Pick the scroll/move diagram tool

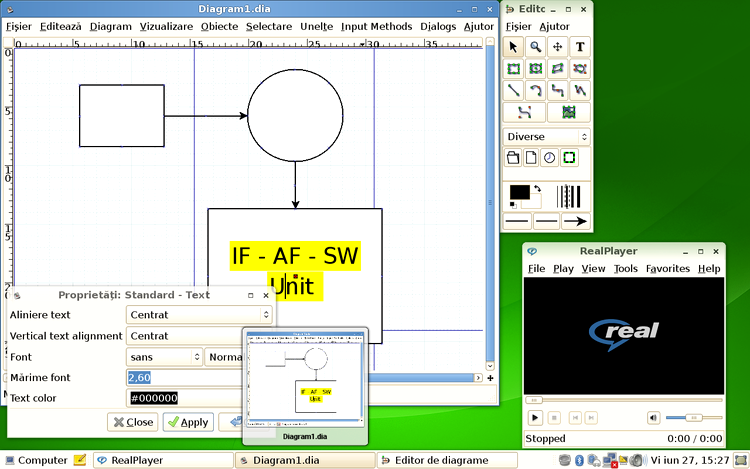558,47
